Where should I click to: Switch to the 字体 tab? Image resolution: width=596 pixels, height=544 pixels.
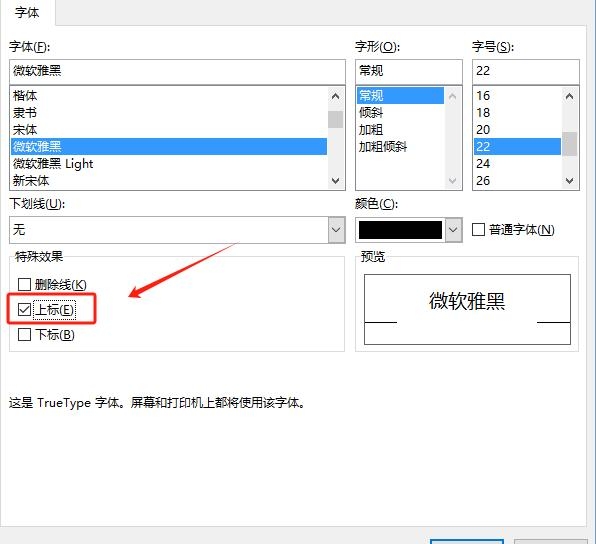pos(27,13)
